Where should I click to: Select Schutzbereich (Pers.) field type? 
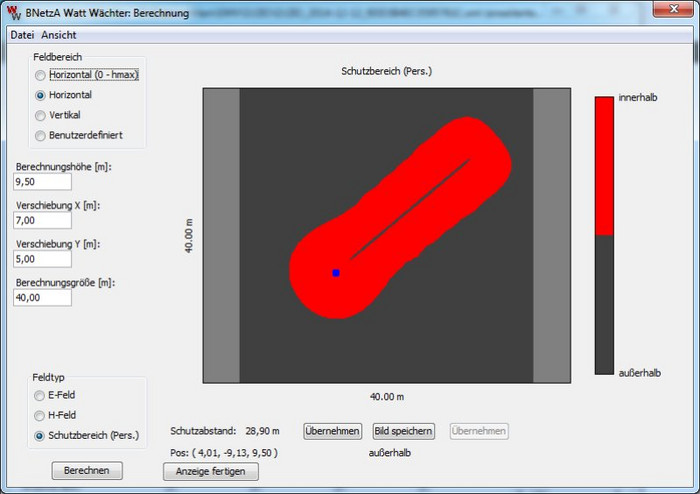(41, 435)
